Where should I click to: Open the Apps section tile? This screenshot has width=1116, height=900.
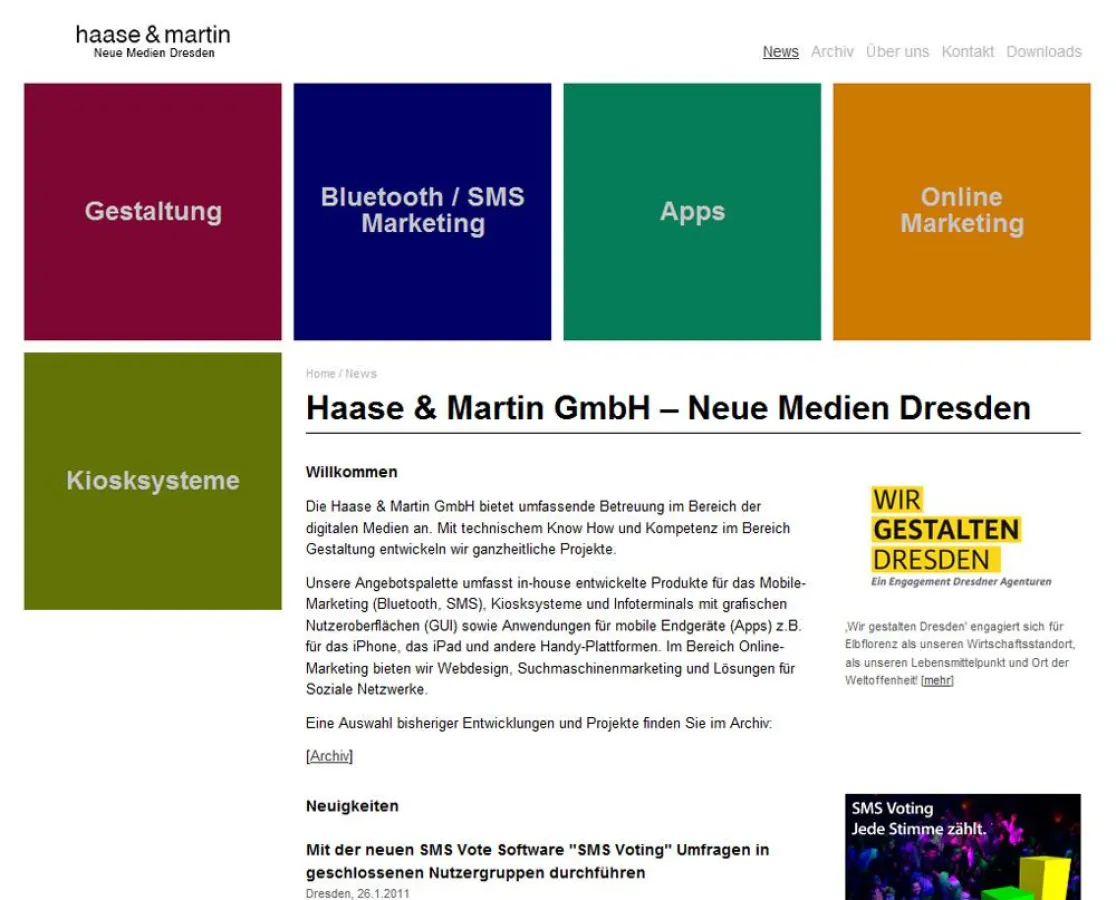tap(693, 210)
